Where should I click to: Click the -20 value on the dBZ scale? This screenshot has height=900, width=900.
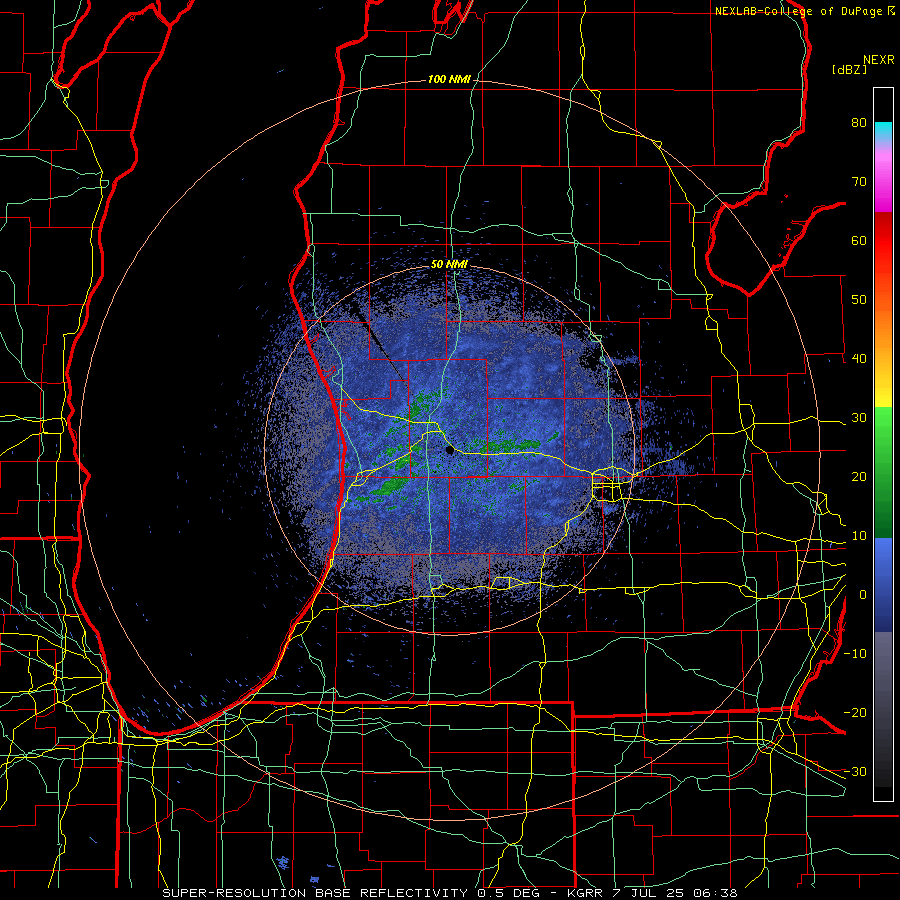855,712
